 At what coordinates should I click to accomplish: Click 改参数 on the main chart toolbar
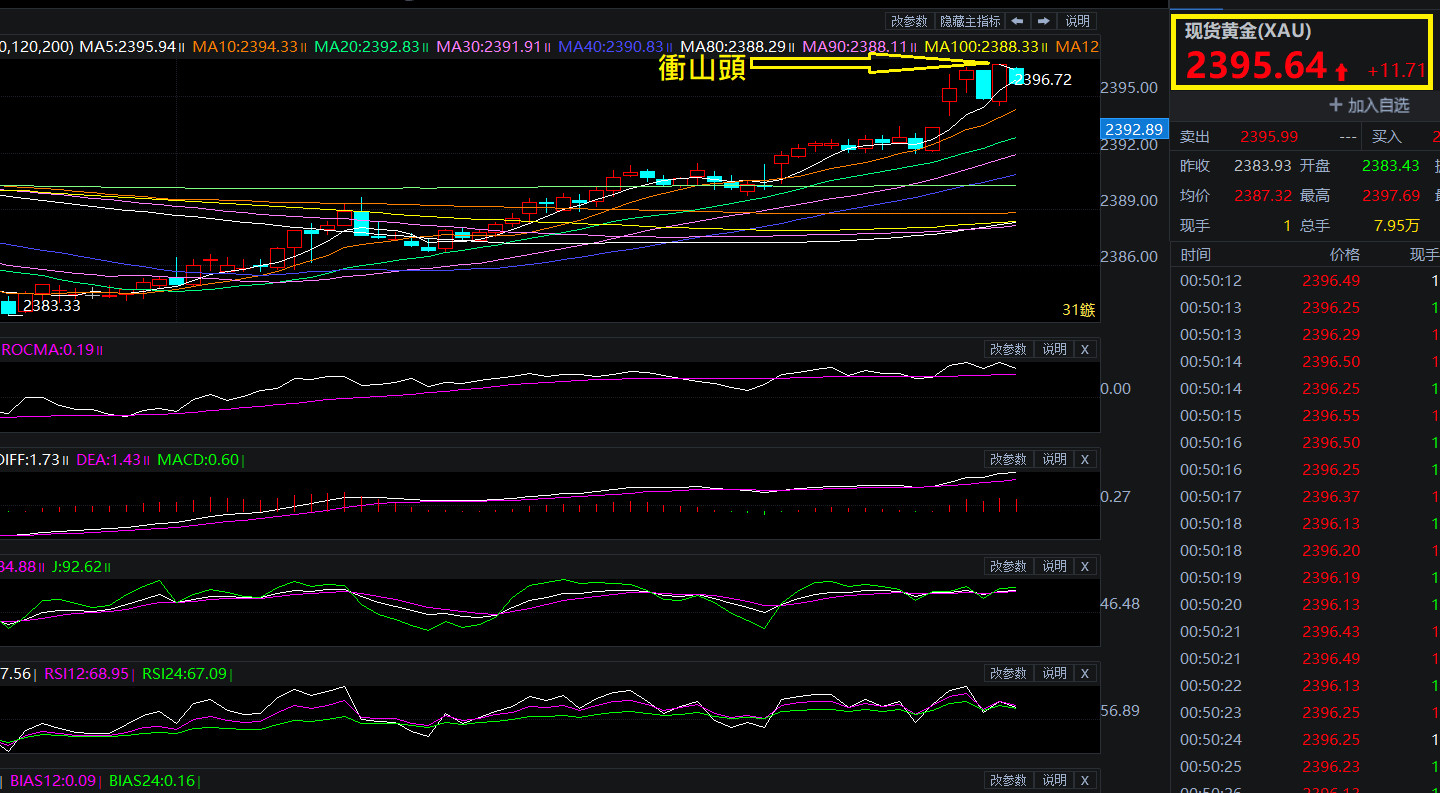909,21
